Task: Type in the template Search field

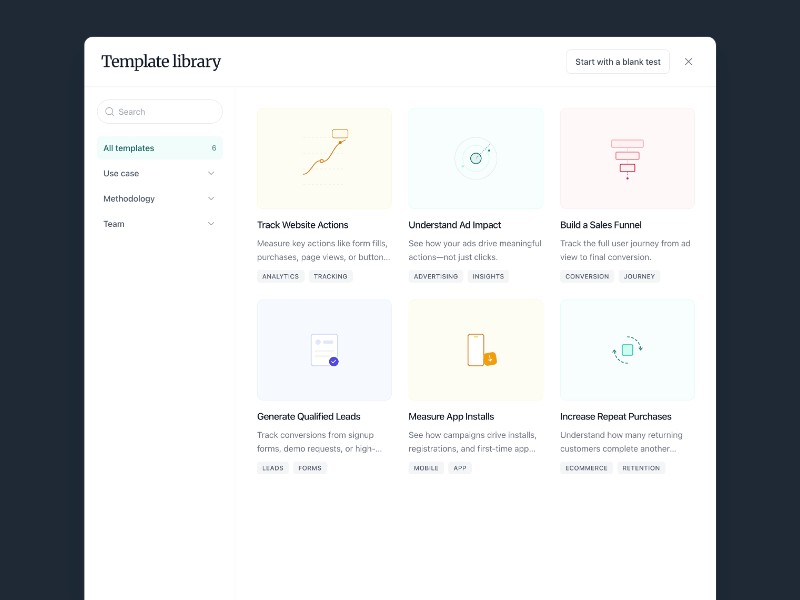Action: point(165,112)
